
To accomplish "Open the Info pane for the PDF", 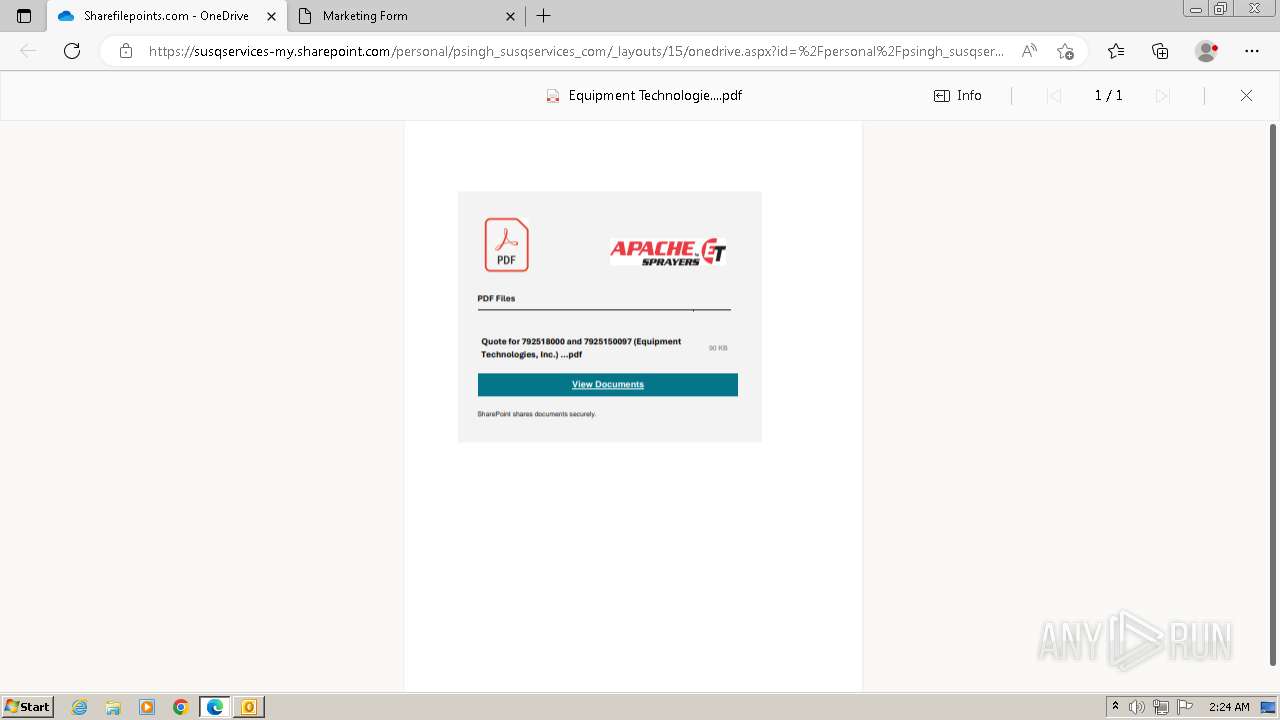I will click(x=958, y=96).
